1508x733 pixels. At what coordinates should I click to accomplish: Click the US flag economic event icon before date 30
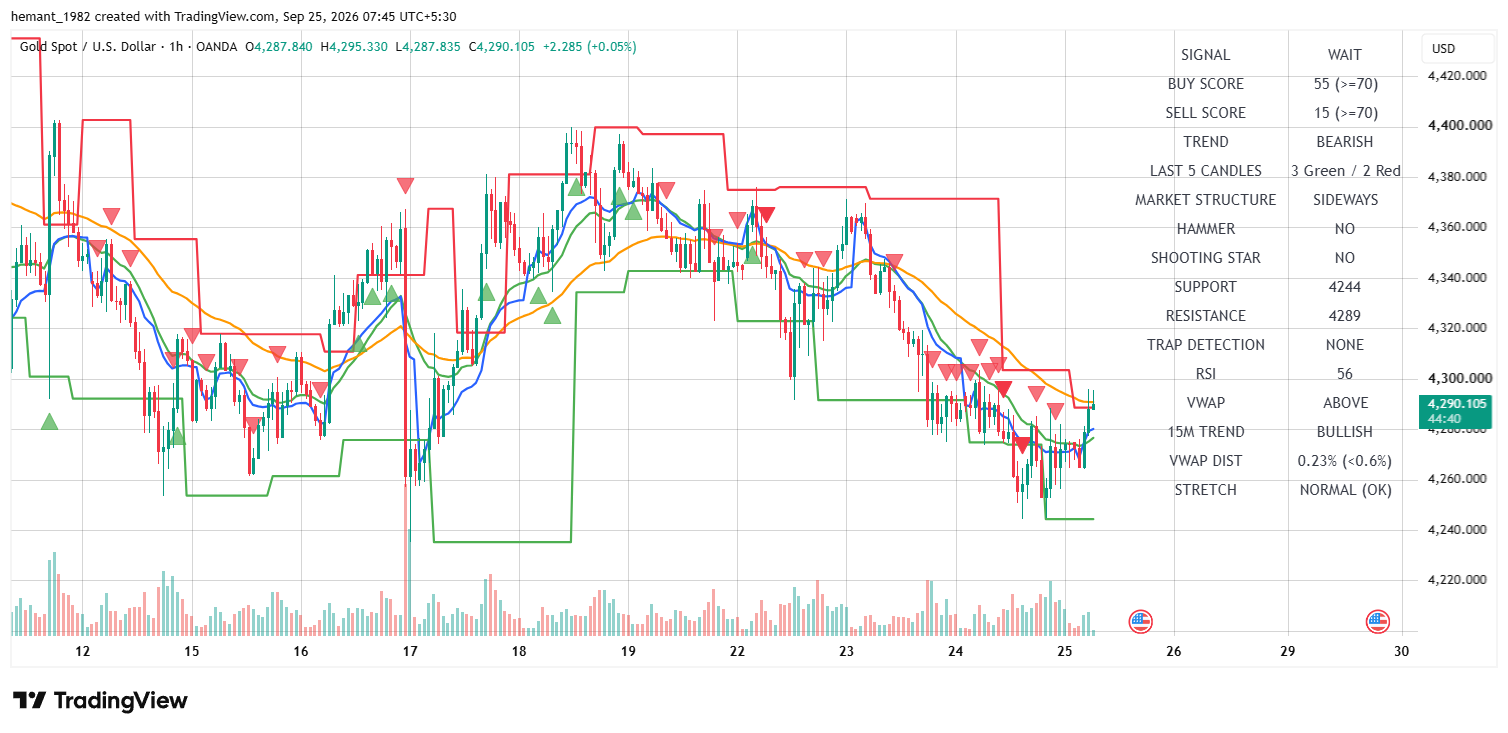[x=1378, y=621]
